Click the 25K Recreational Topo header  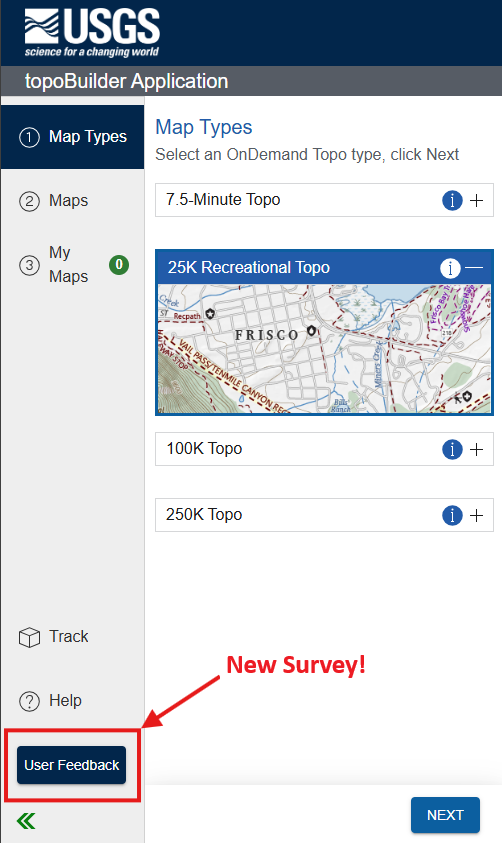[x=324, y=267]
